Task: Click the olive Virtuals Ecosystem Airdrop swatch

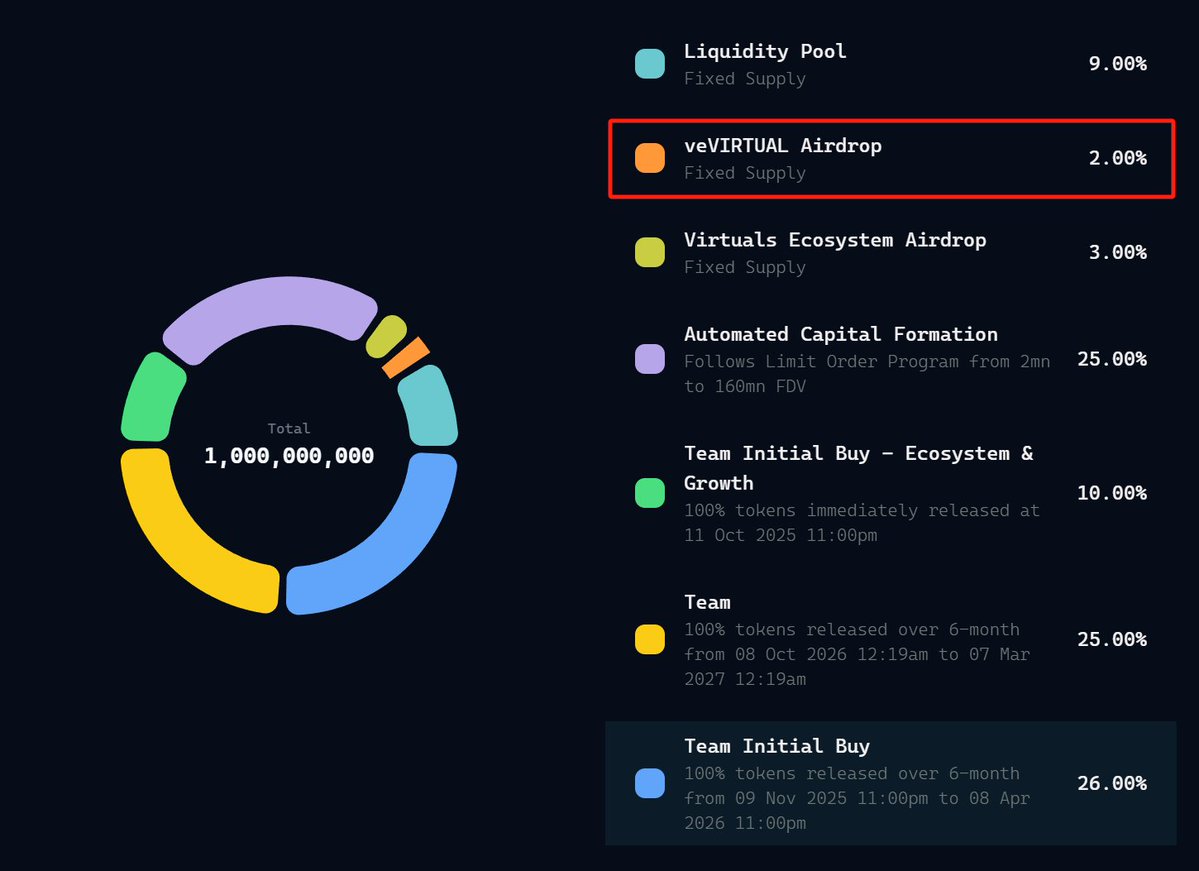Action: pyautogui.click(x=650, y=252)
